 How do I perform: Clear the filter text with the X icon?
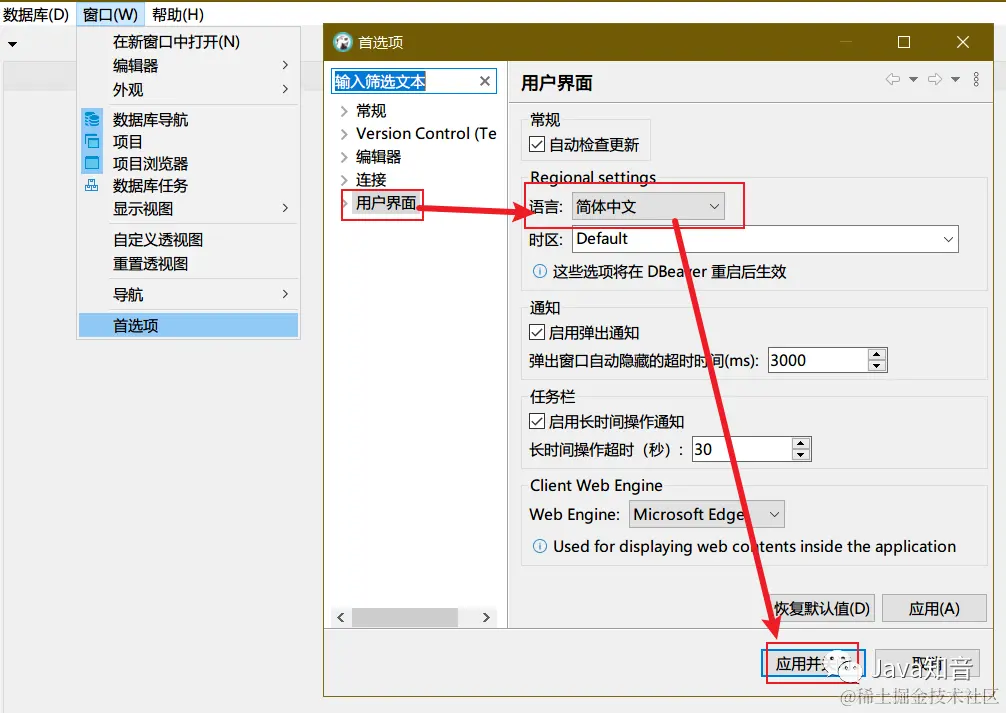(x=485, y=81)
